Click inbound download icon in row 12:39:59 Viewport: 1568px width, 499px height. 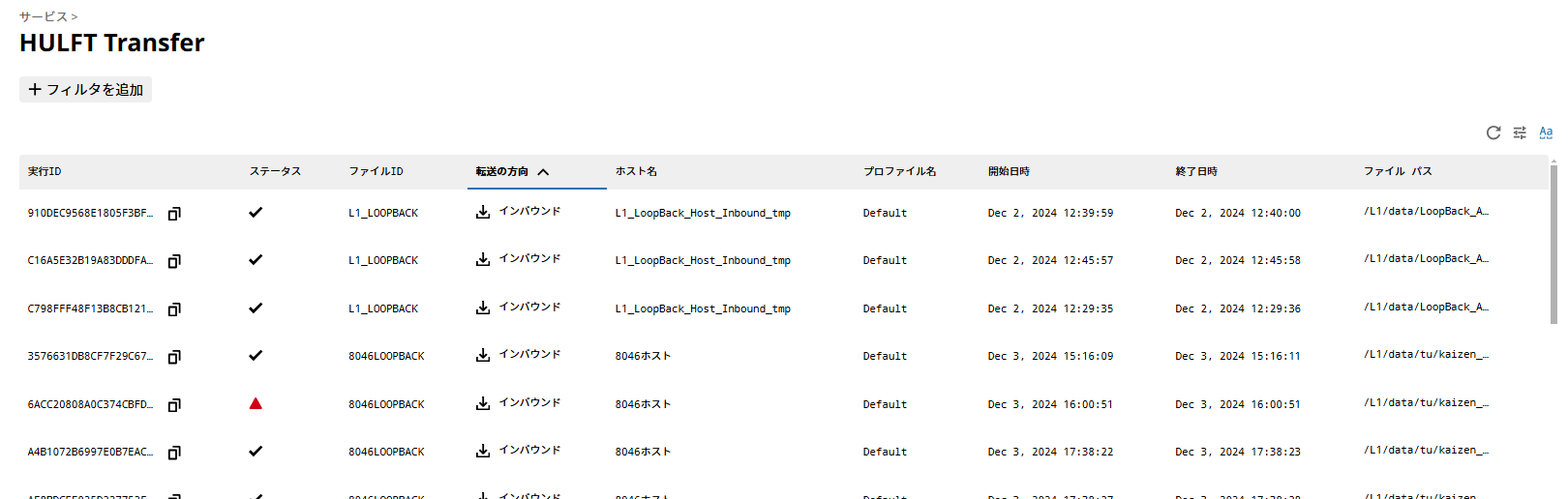coord(483,212)
